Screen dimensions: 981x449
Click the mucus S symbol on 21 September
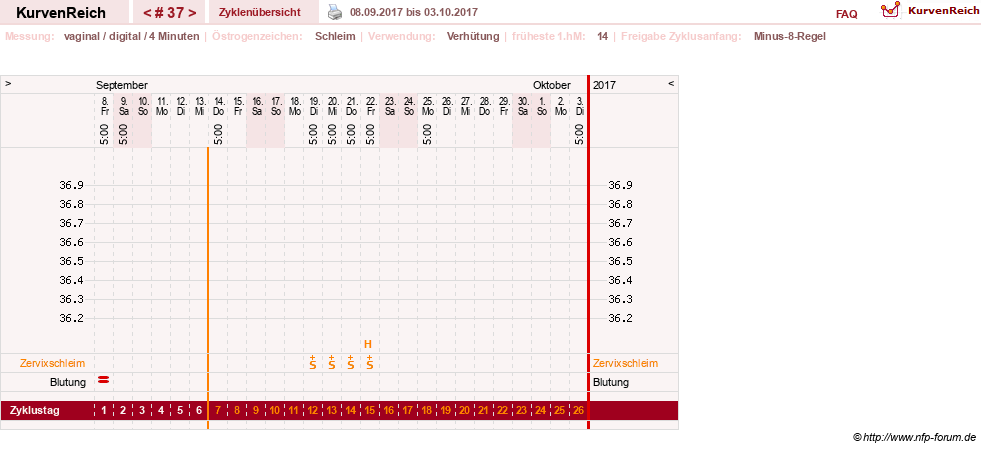[350, 363]
